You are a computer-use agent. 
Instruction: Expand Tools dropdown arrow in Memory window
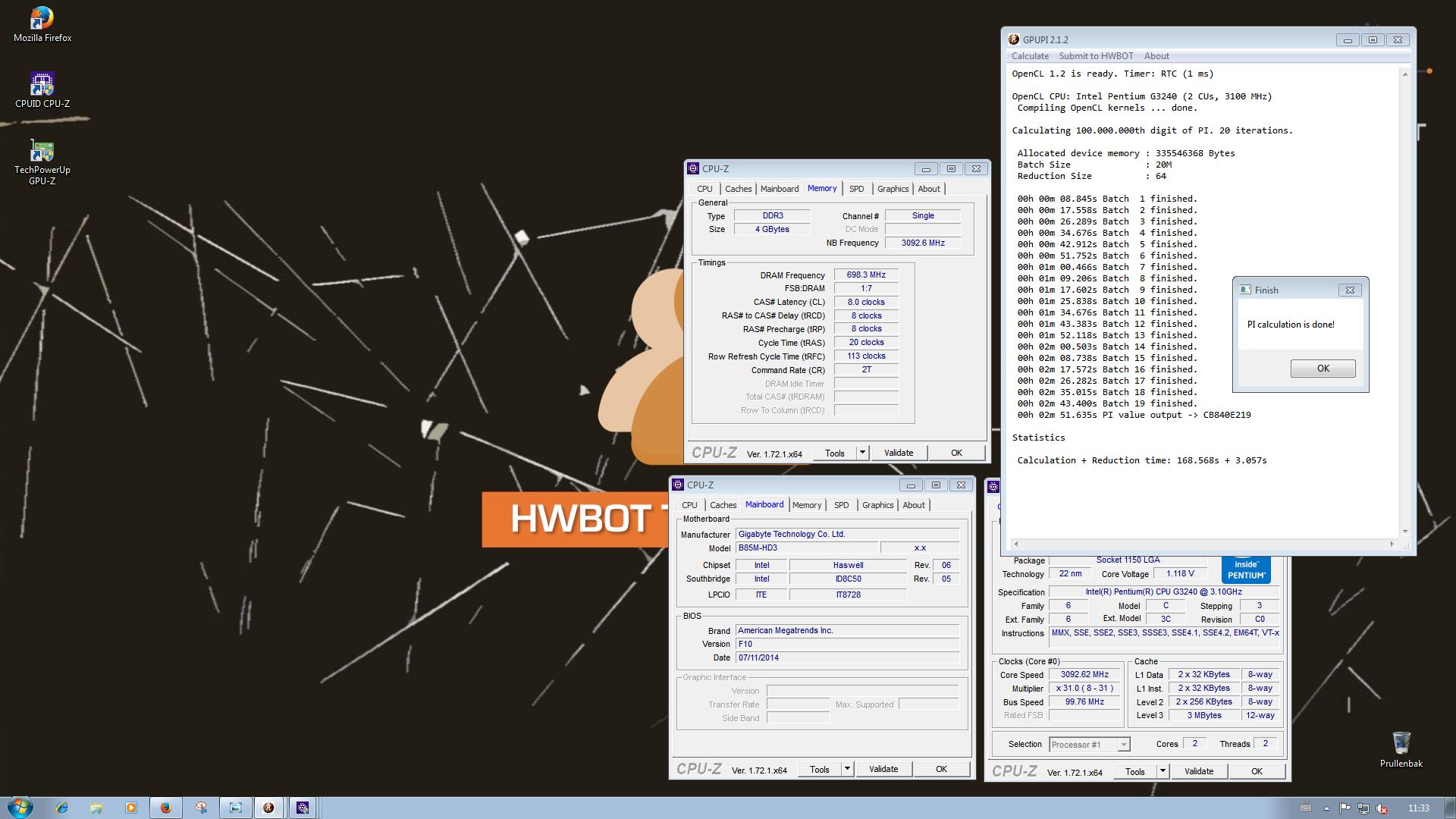[x=862, y=453]
